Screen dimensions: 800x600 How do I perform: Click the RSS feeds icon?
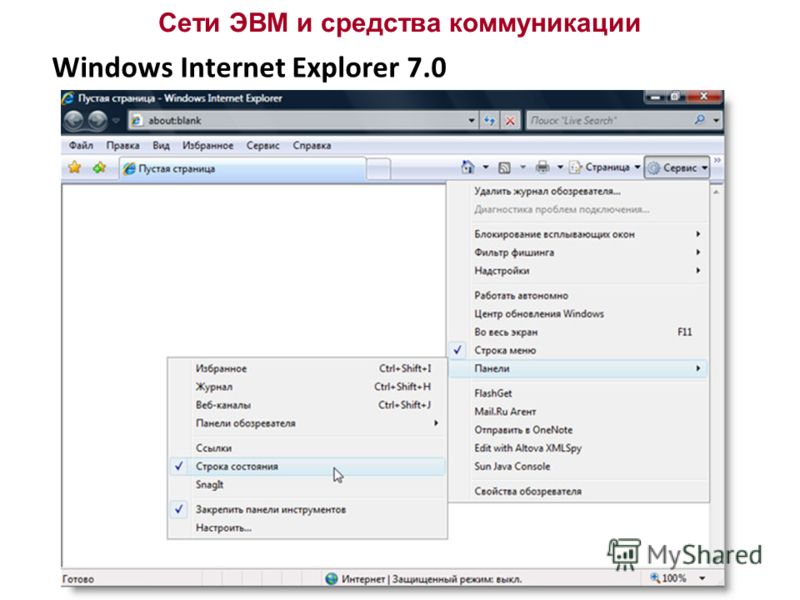(x=505, y=167)
